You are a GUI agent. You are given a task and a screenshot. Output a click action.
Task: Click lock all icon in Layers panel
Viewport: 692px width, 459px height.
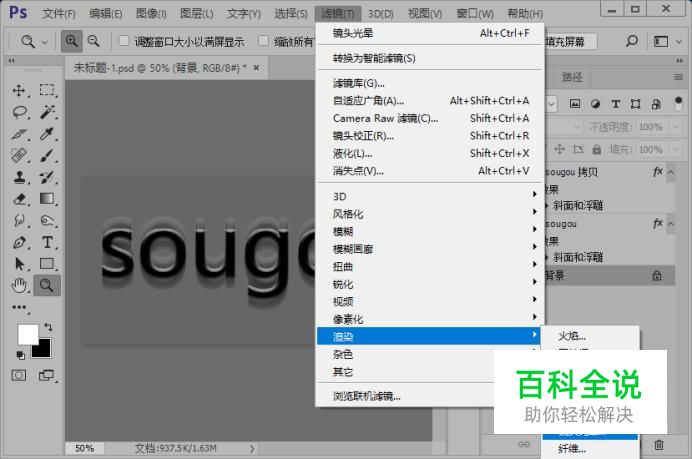597,150
